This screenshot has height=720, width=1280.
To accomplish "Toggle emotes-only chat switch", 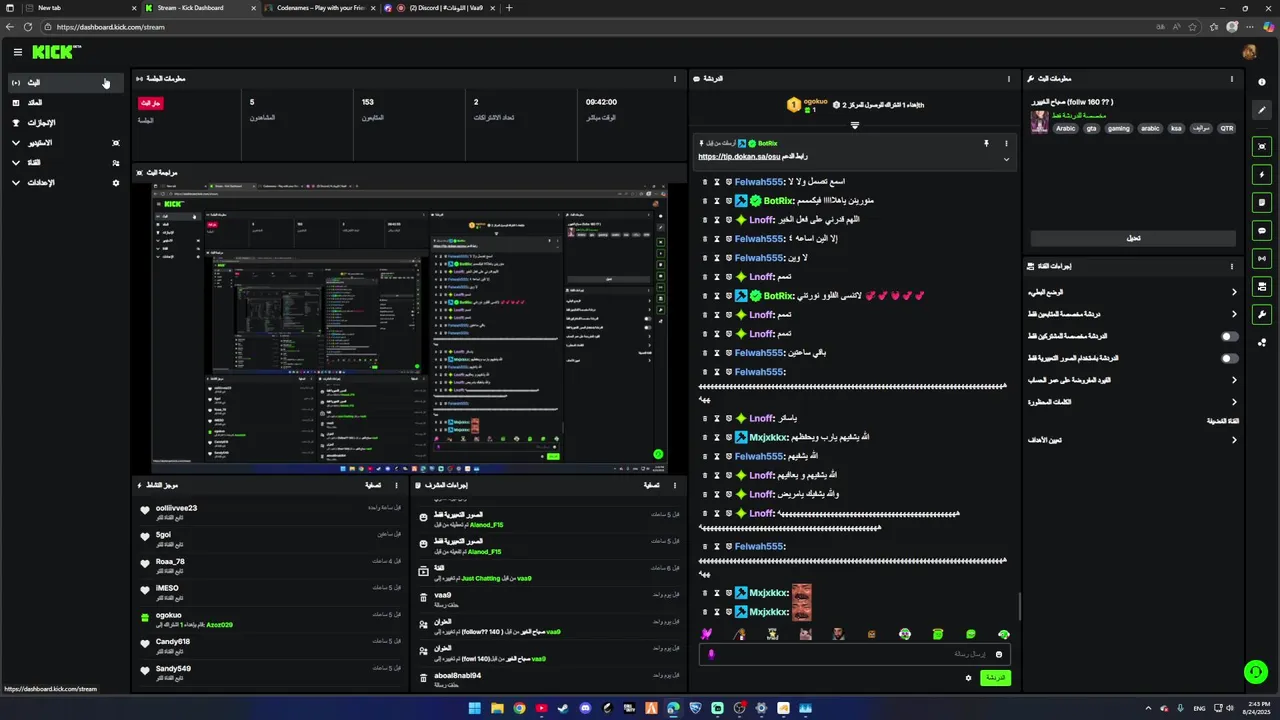I will click(1230, 358).
